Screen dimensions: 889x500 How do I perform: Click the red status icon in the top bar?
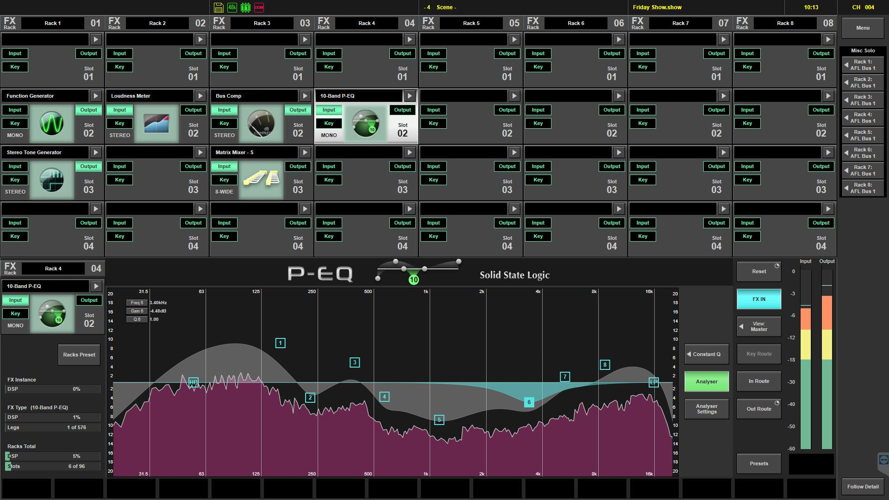point(259,7)
